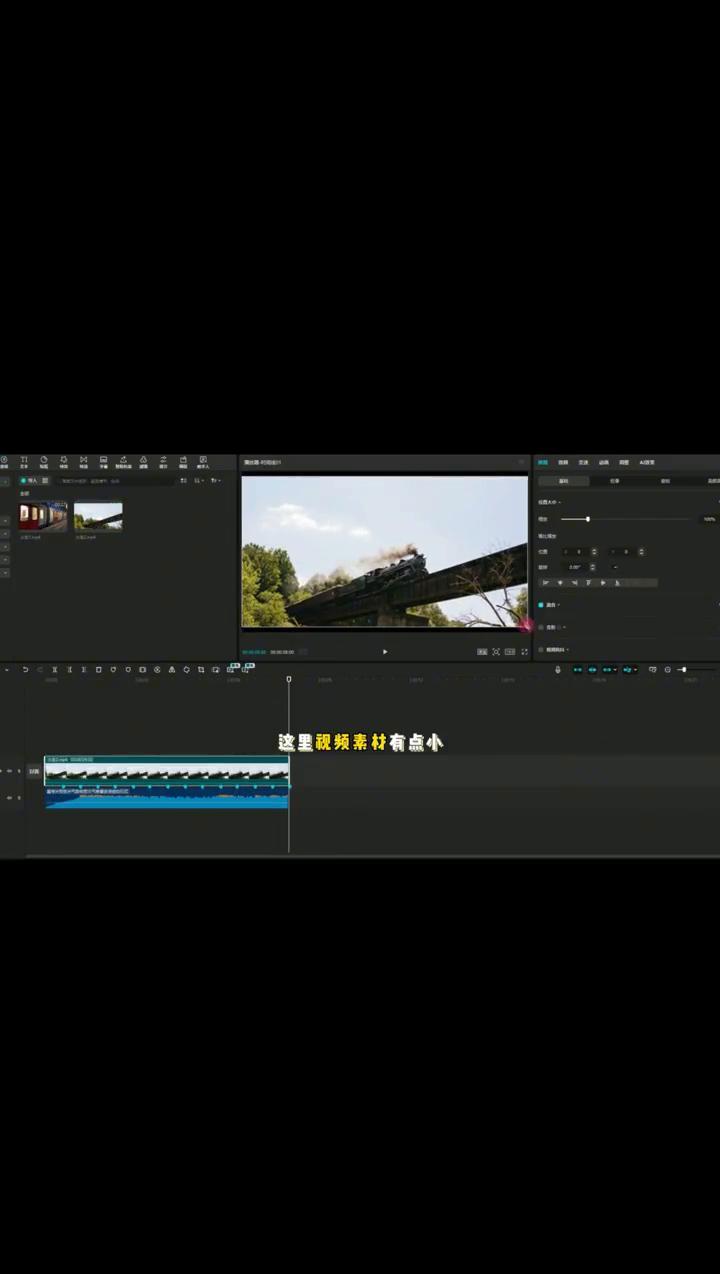Select the split clip tool

55,669
